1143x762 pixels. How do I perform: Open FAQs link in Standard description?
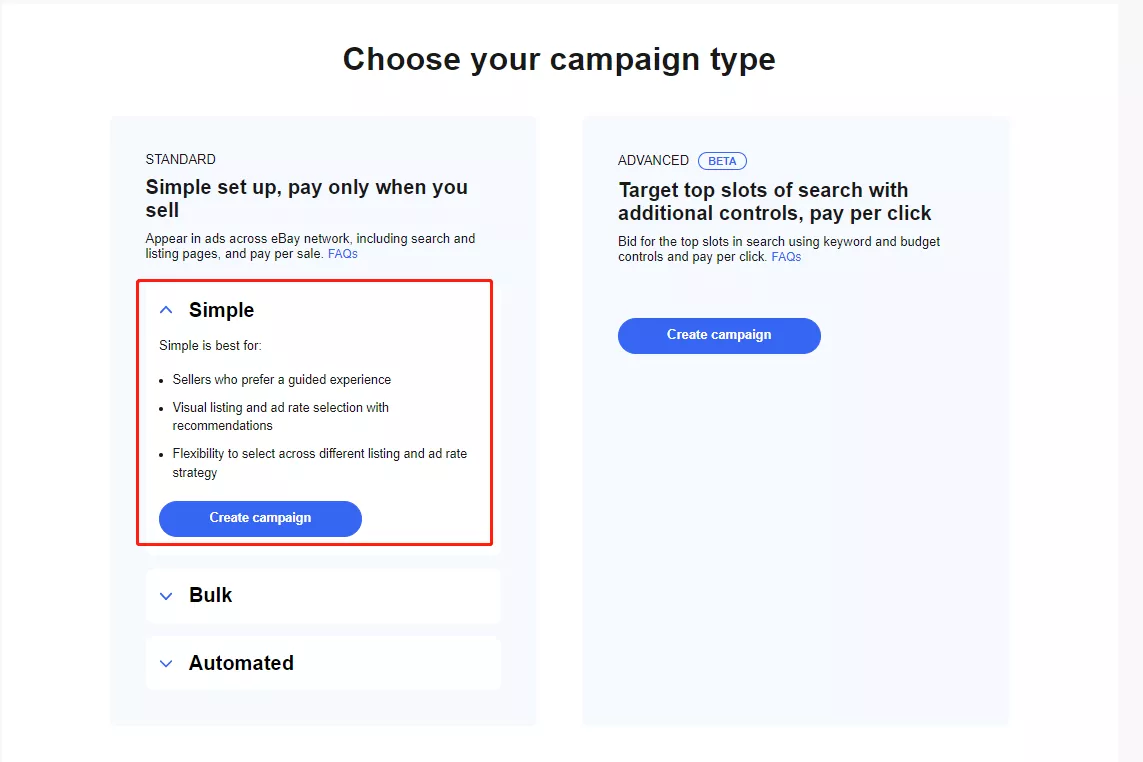343,254
